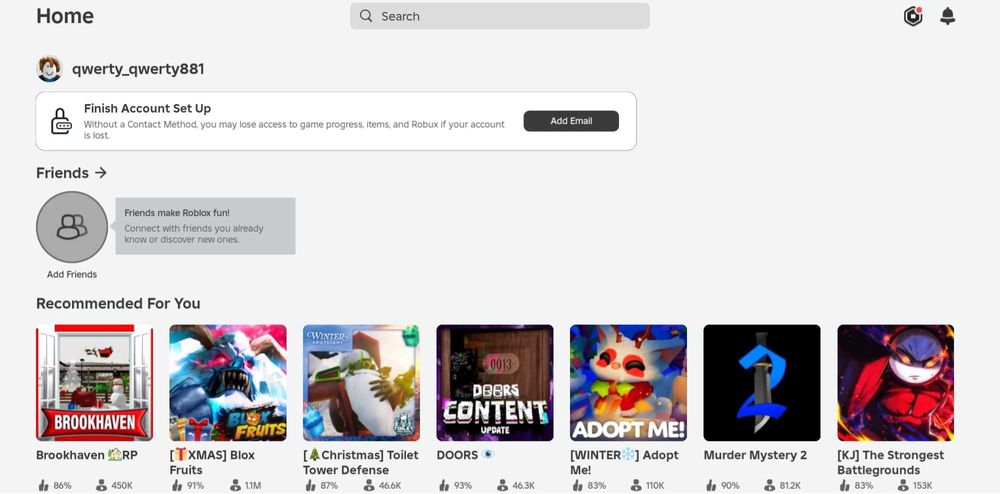Click the 86% rating of Brookhaven
Viewport: 1000px width, 494px height.
coord(62,486)
